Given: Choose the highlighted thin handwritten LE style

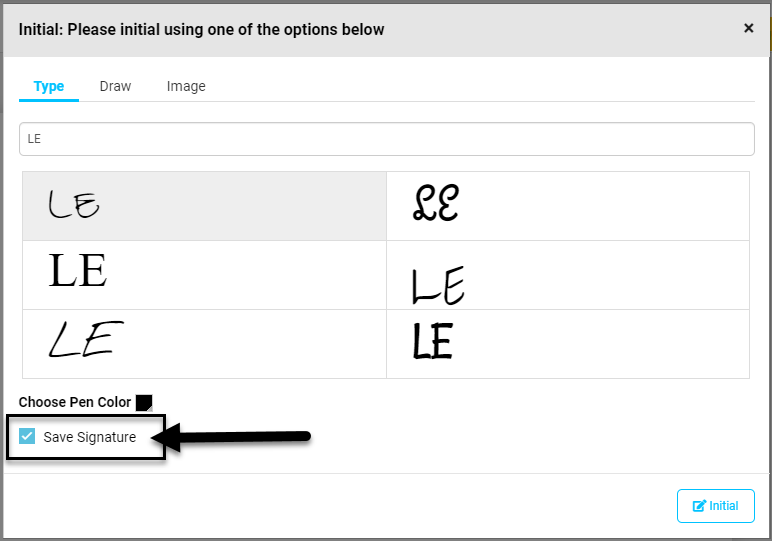Looking at the screenshot, I should (x=204, y=206).
